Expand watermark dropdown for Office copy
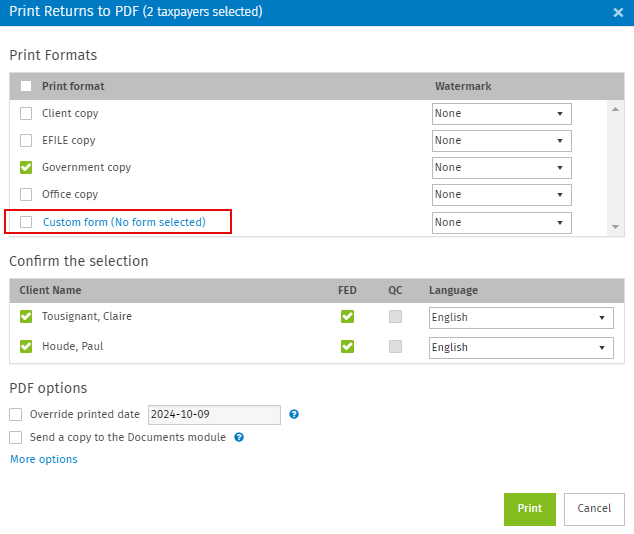This screenshot has height=534, width=634. pyautogui.click(x=501, y=195)
